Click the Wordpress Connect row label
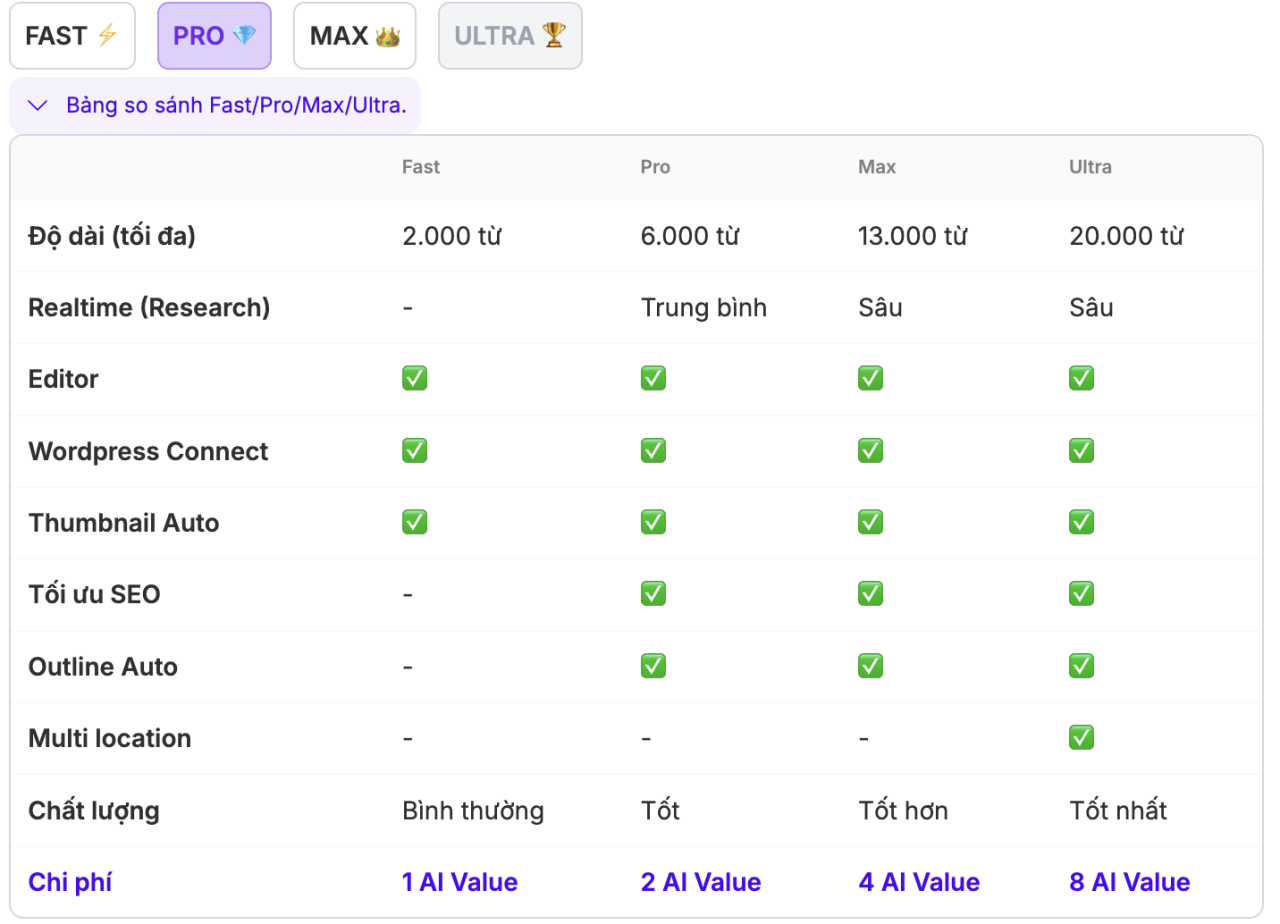Screen dimensions: 1280x924 [148, 452]
